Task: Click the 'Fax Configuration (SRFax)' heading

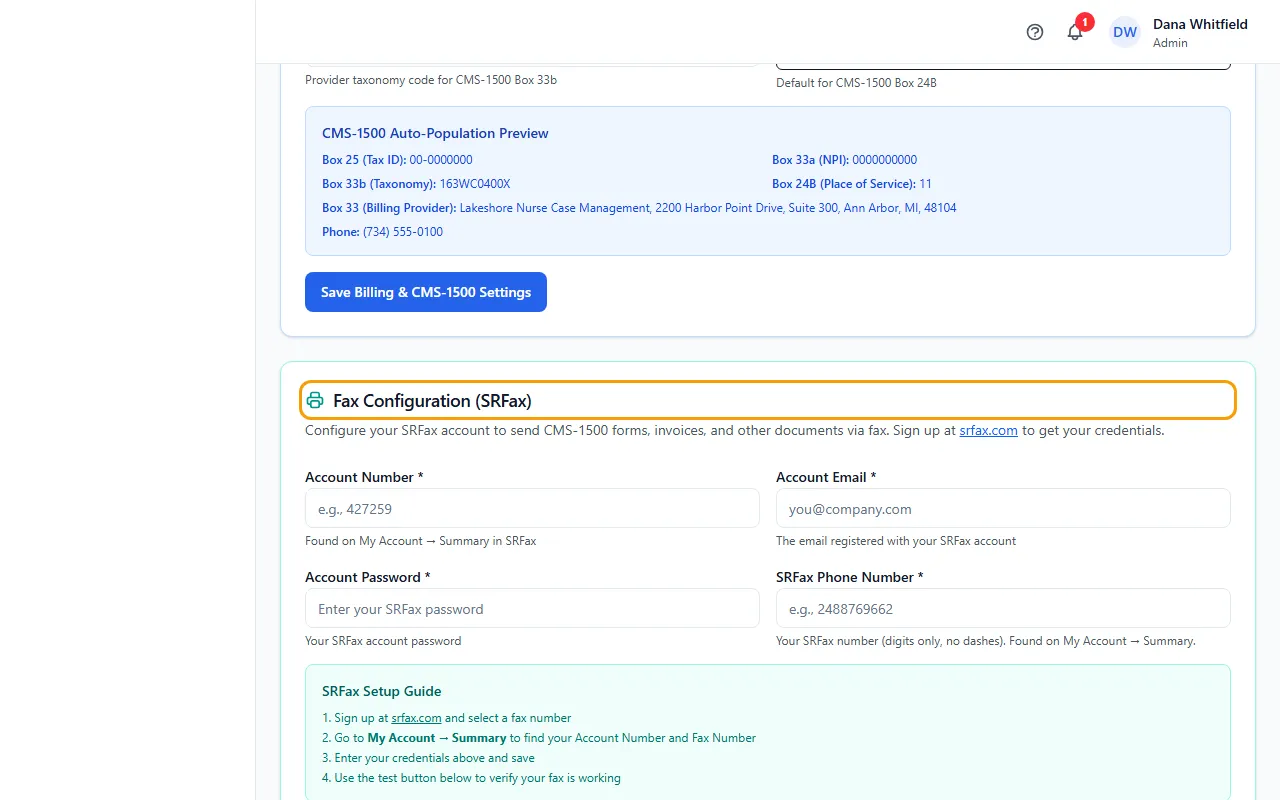Action: click(x=432, y=400)
